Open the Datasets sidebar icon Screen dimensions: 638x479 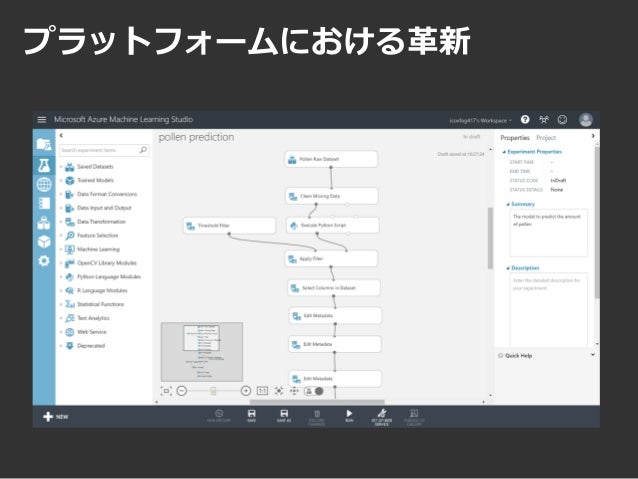click(44, 222)
